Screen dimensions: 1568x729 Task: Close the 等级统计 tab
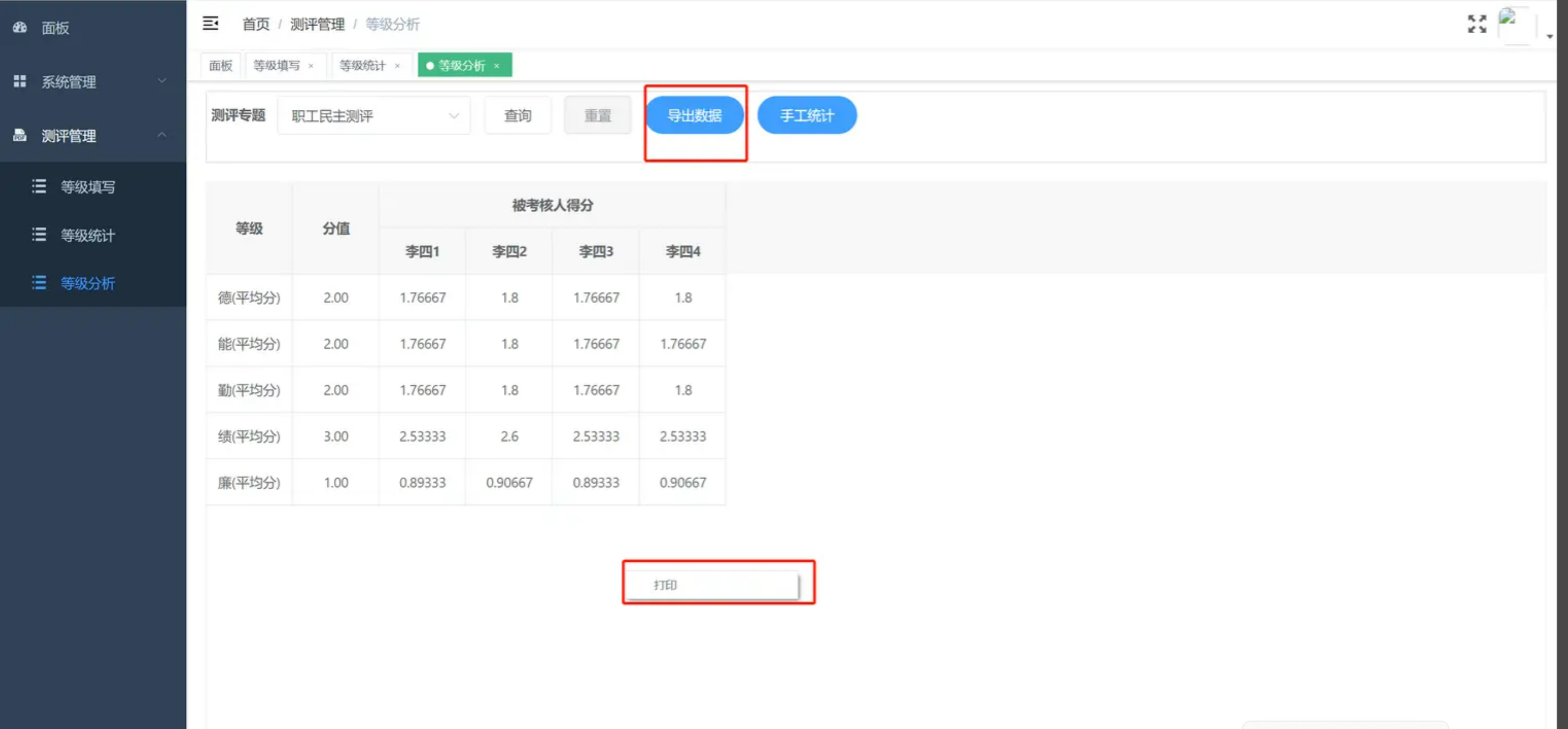click(x=397, y=66)
